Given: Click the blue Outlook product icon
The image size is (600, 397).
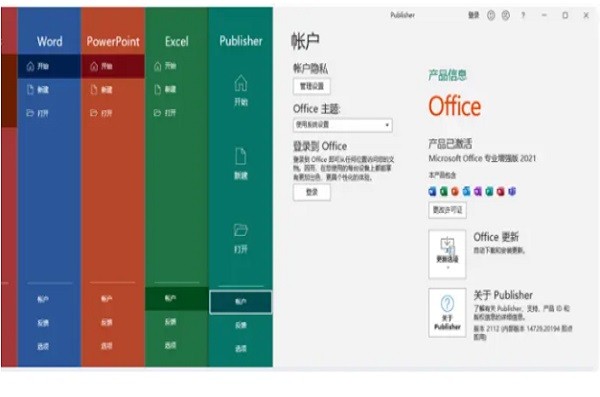Looking at the screenshot, I should (x=466, y=191).
